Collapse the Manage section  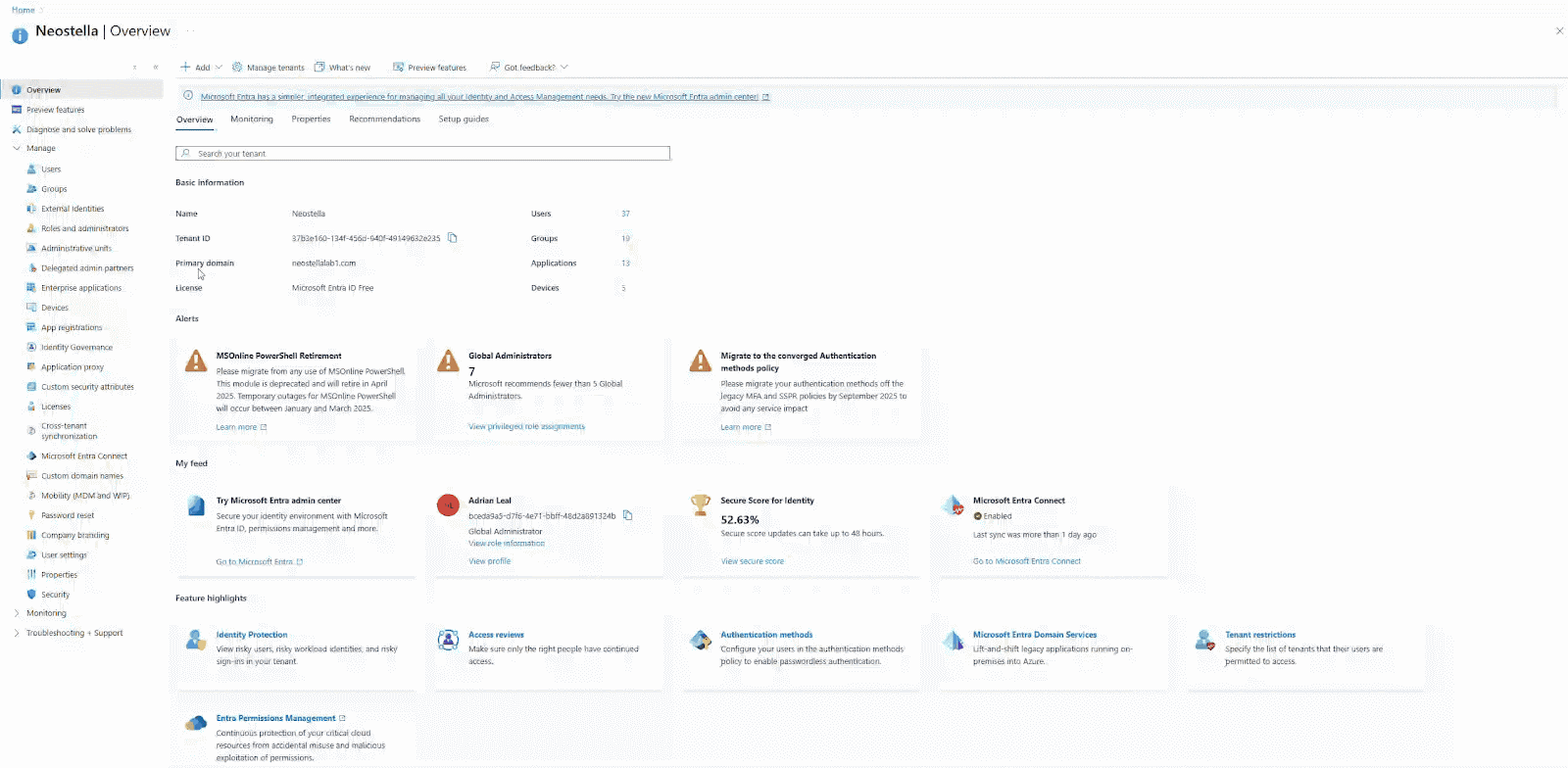(x=17, y=149)
